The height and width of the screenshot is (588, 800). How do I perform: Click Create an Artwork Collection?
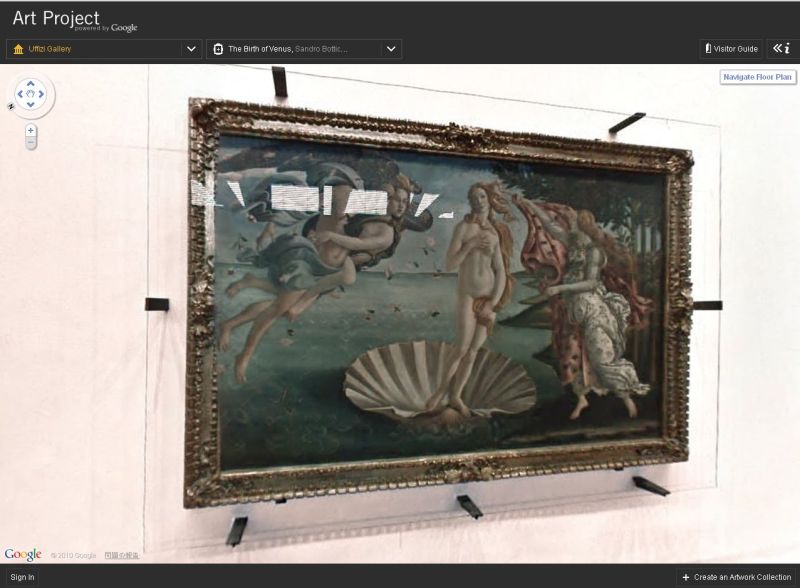click(x=737, y=577)
